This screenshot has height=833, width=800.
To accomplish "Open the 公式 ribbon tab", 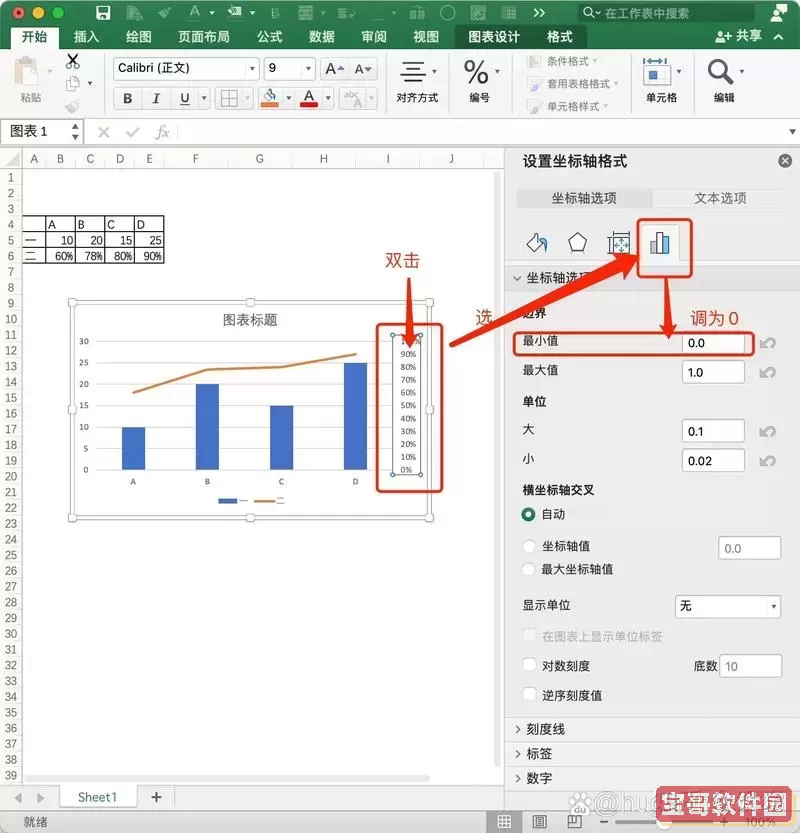I will [x=270, y=37].
